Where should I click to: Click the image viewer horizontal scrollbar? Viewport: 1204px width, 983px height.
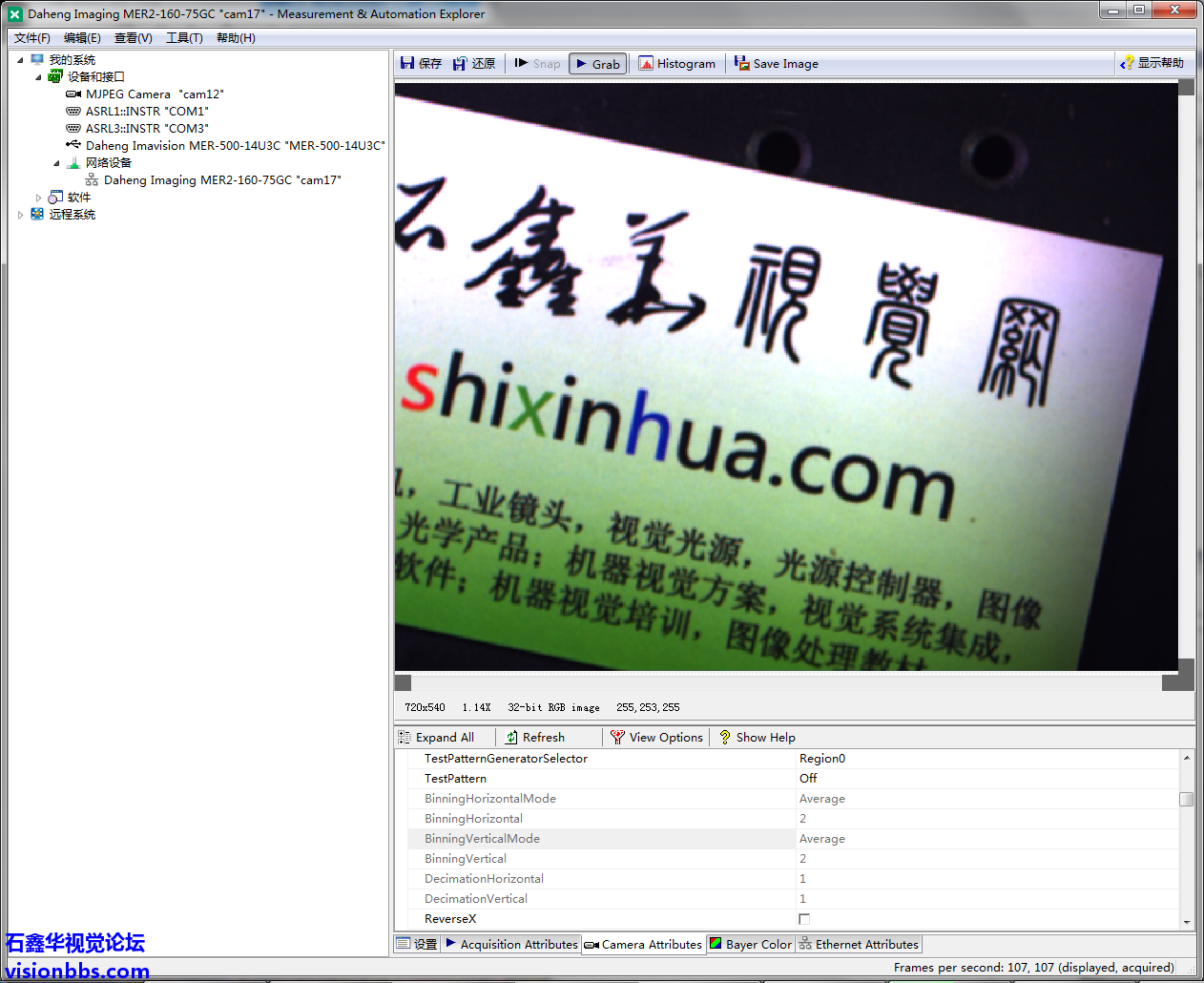tap(787, 682)
